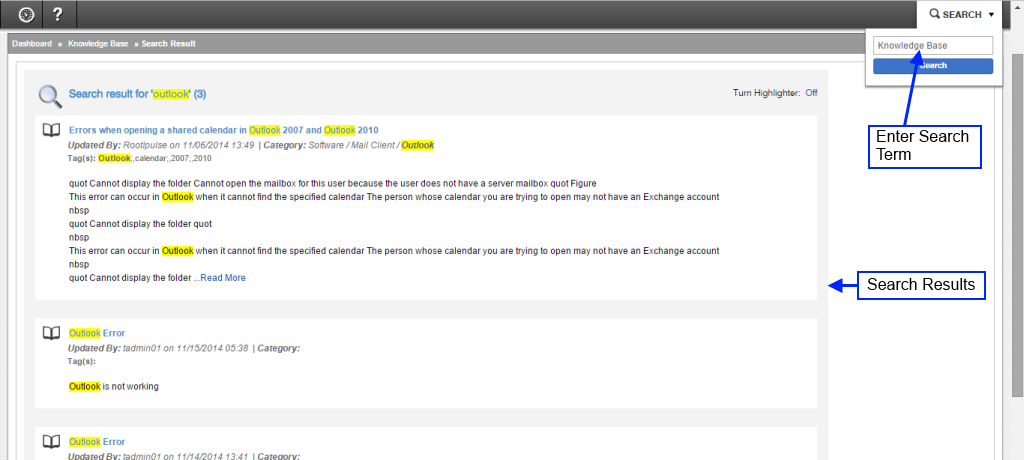Click the magnifier icon beside SEARCH
Viewport: 1024px width, 460px height.
tap(935, 14)
